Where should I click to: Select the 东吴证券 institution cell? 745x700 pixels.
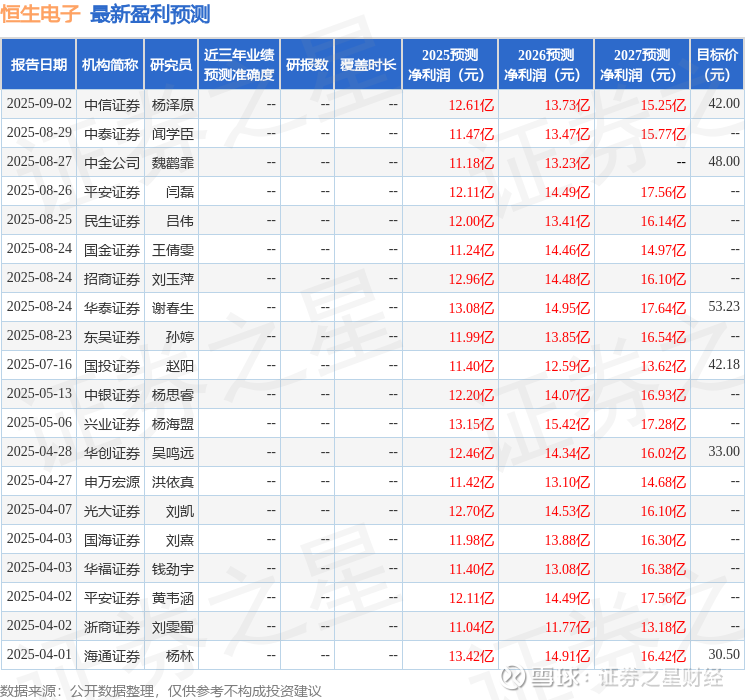coord(112,336)
